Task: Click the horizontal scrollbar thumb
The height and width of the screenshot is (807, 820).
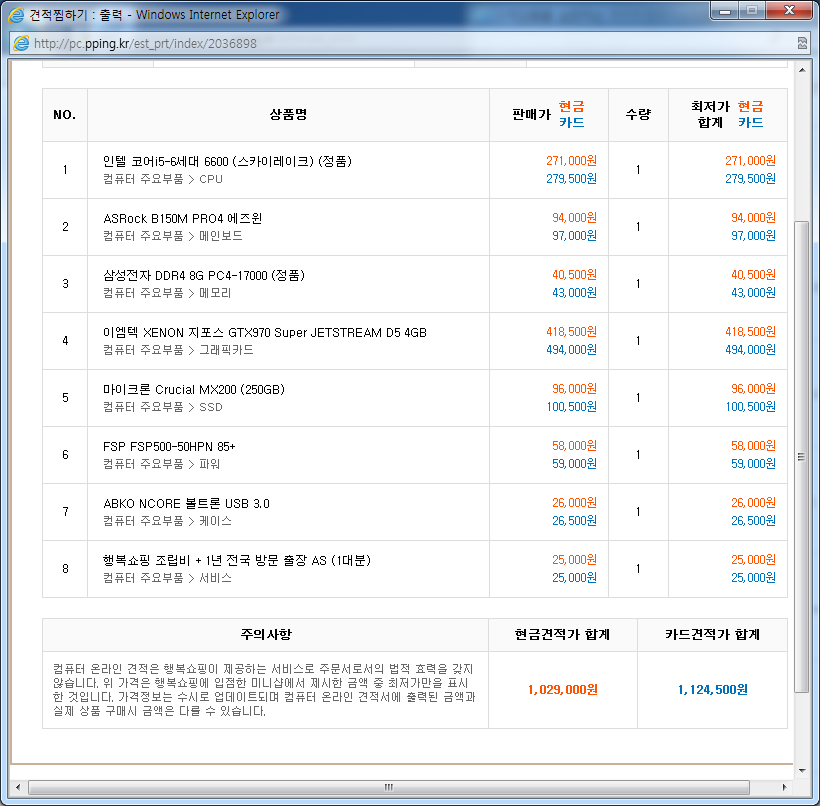Action: (389, 787)
